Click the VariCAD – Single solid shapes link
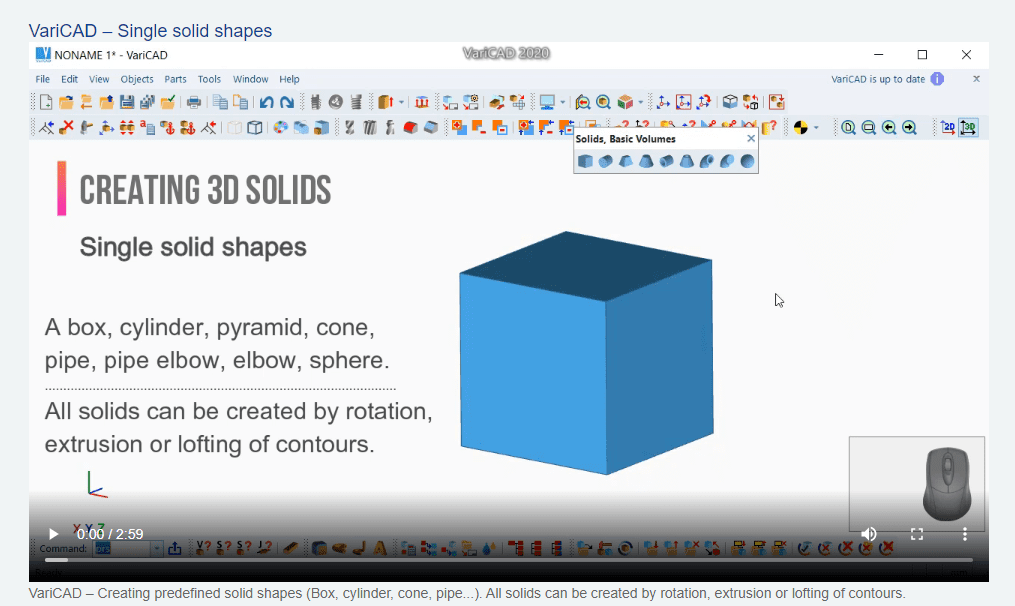Viewport: 1015px width, 606px height. pyautogui.click(x=150, y=30)
